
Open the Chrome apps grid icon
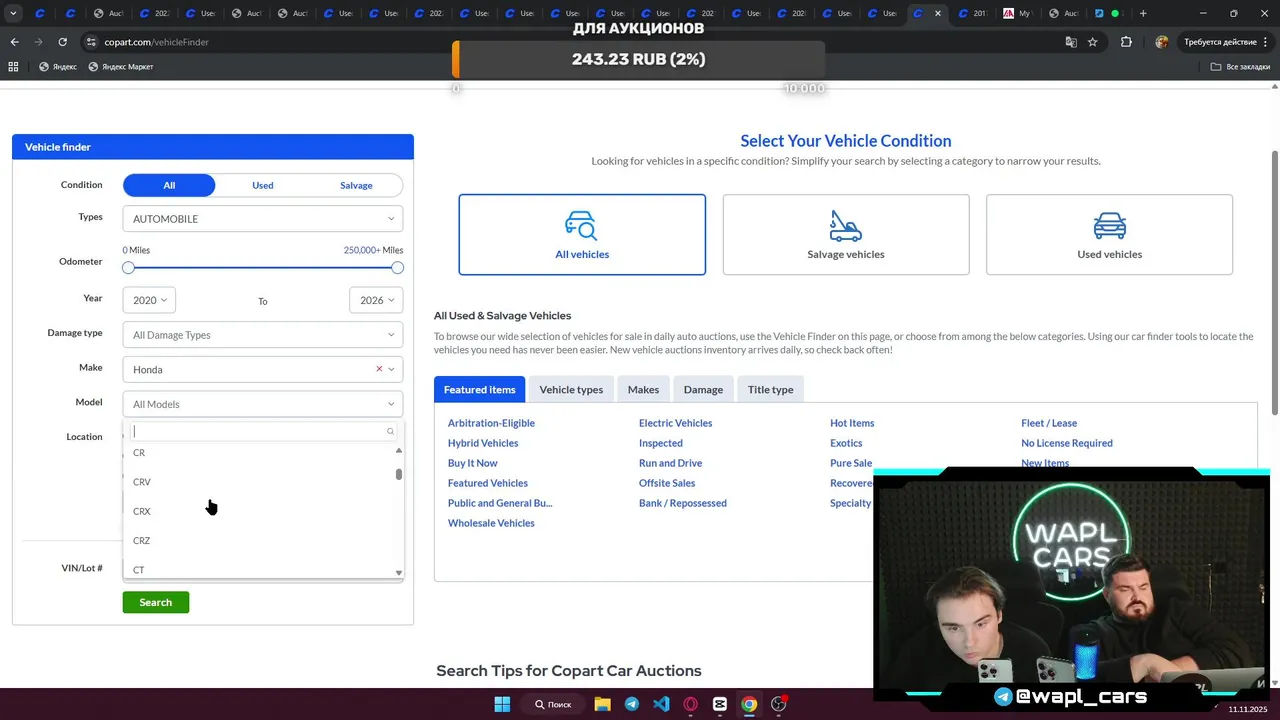13,67
